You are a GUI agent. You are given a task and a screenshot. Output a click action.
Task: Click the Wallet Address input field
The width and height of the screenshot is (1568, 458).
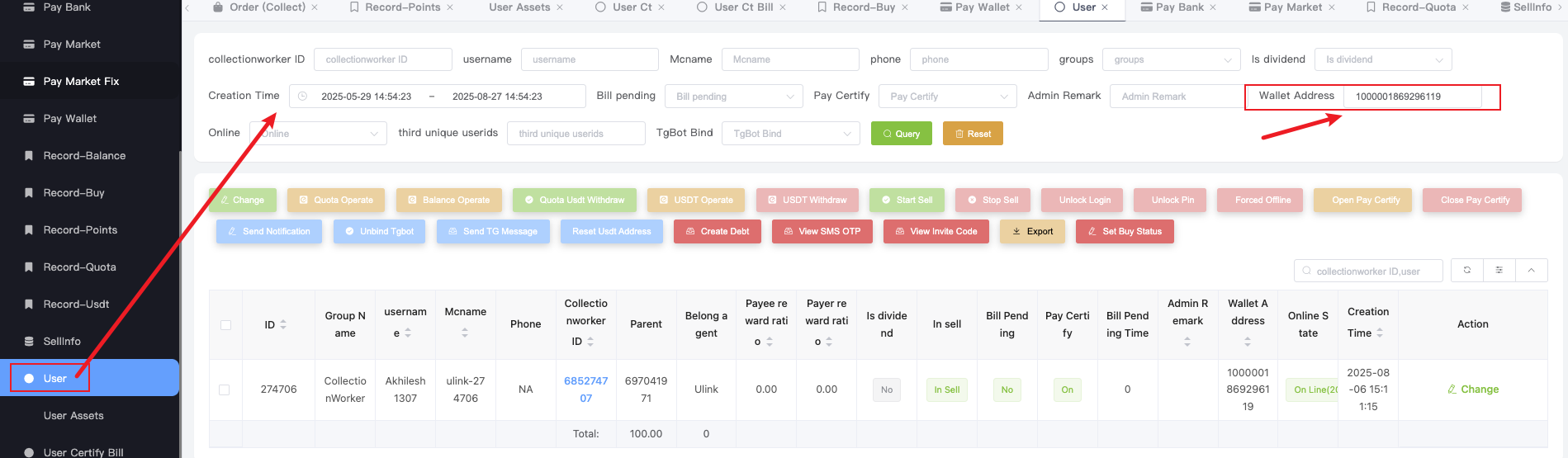1411,97
